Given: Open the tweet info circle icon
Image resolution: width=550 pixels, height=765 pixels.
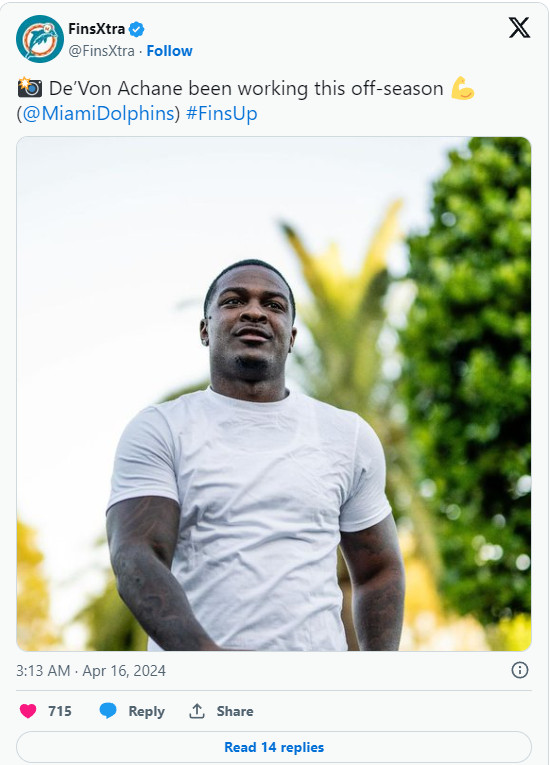Looking at the screenshot, I should (519, 670).
